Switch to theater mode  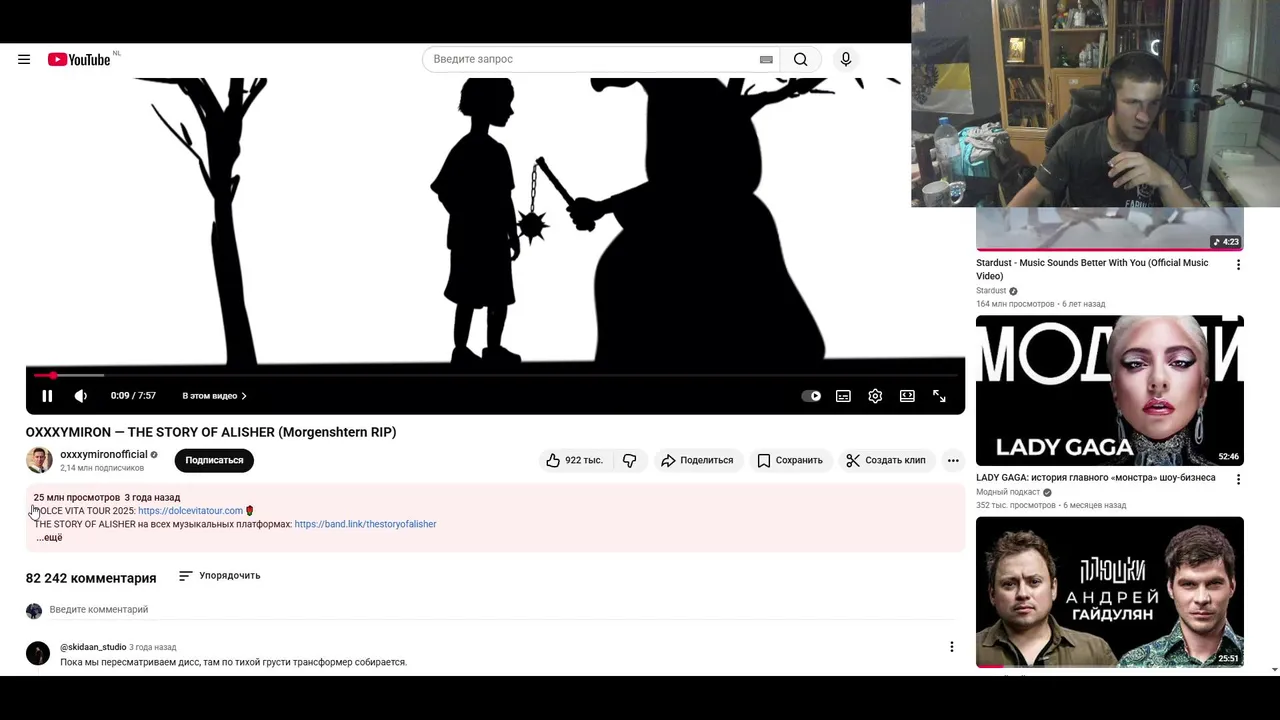[907, 396]
